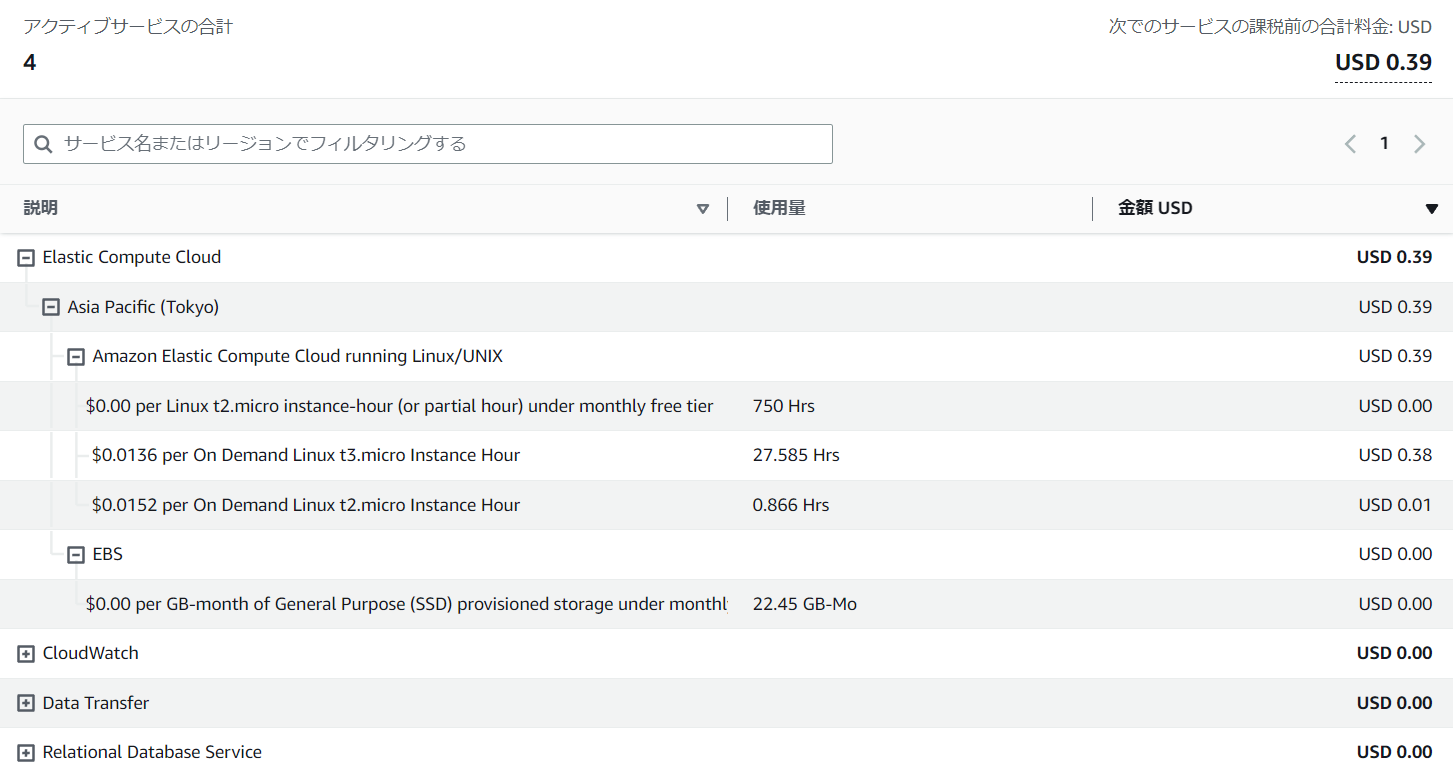Click the 22.45 GB-Mo usage value

point(805,604)
